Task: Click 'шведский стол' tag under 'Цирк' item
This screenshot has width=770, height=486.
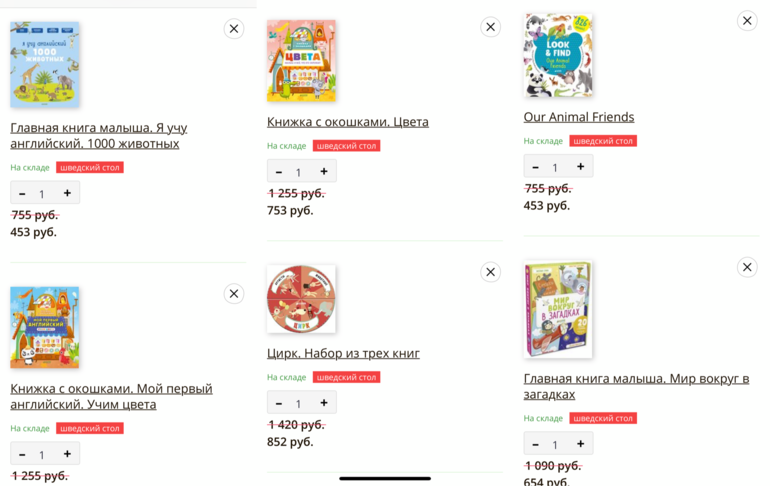Action: pyautogui.click(x=346, y=377)
